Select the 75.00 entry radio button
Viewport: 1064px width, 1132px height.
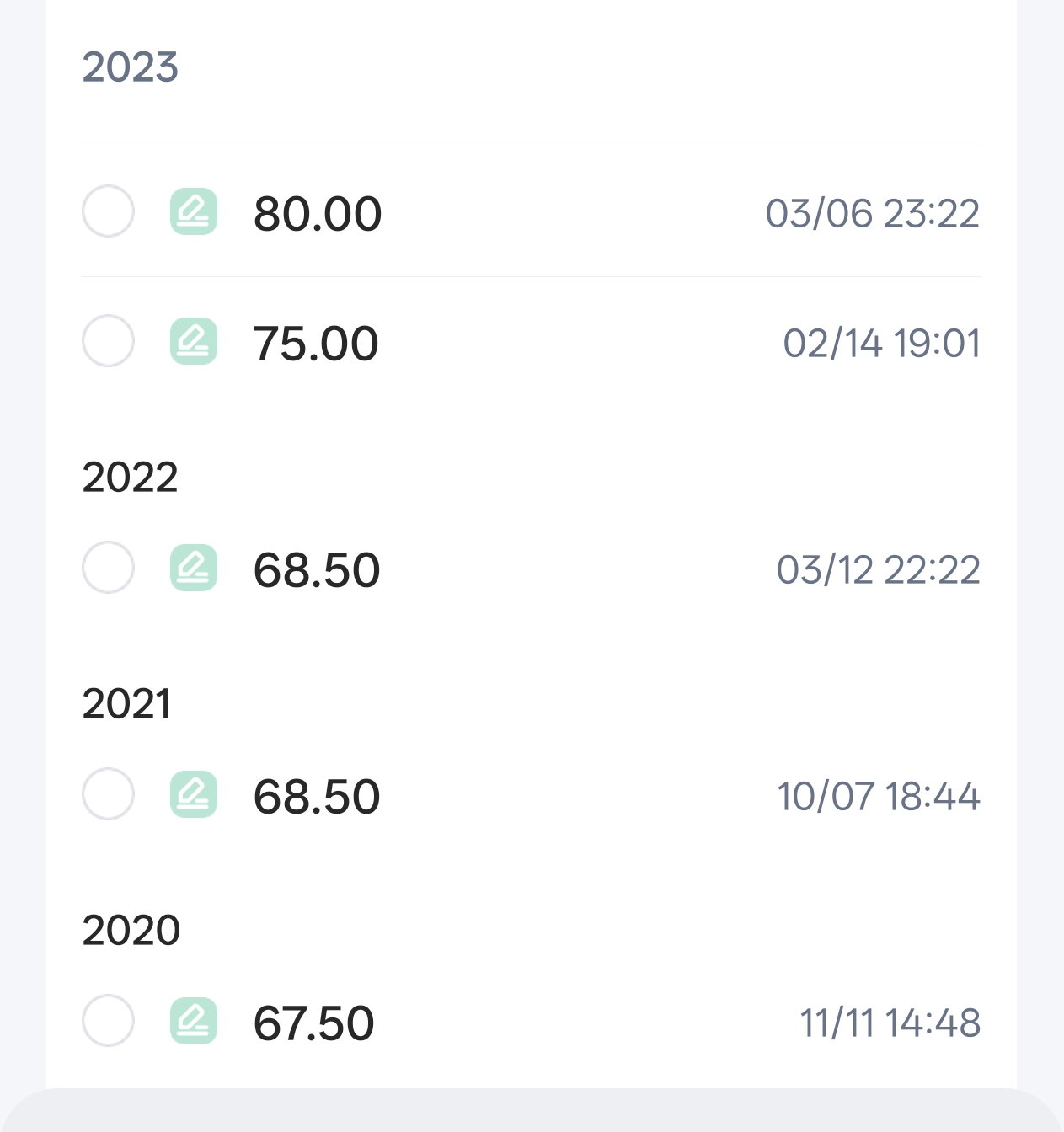click(x=108, y=341)
